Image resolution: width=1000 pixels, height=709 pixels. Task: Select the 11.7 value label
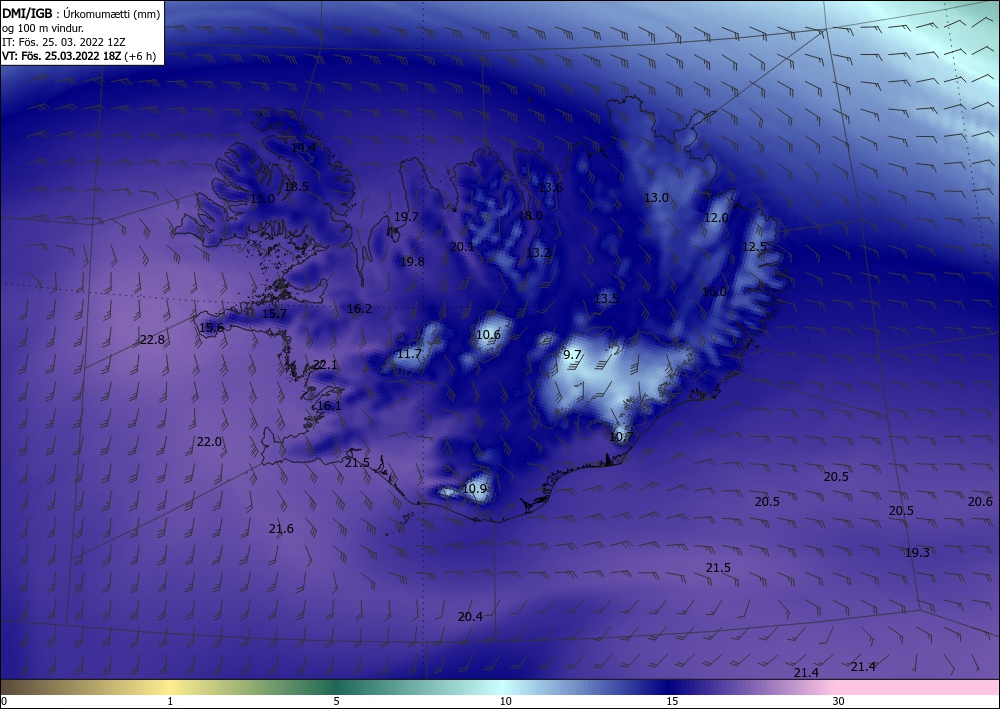(x=409, y=354)
